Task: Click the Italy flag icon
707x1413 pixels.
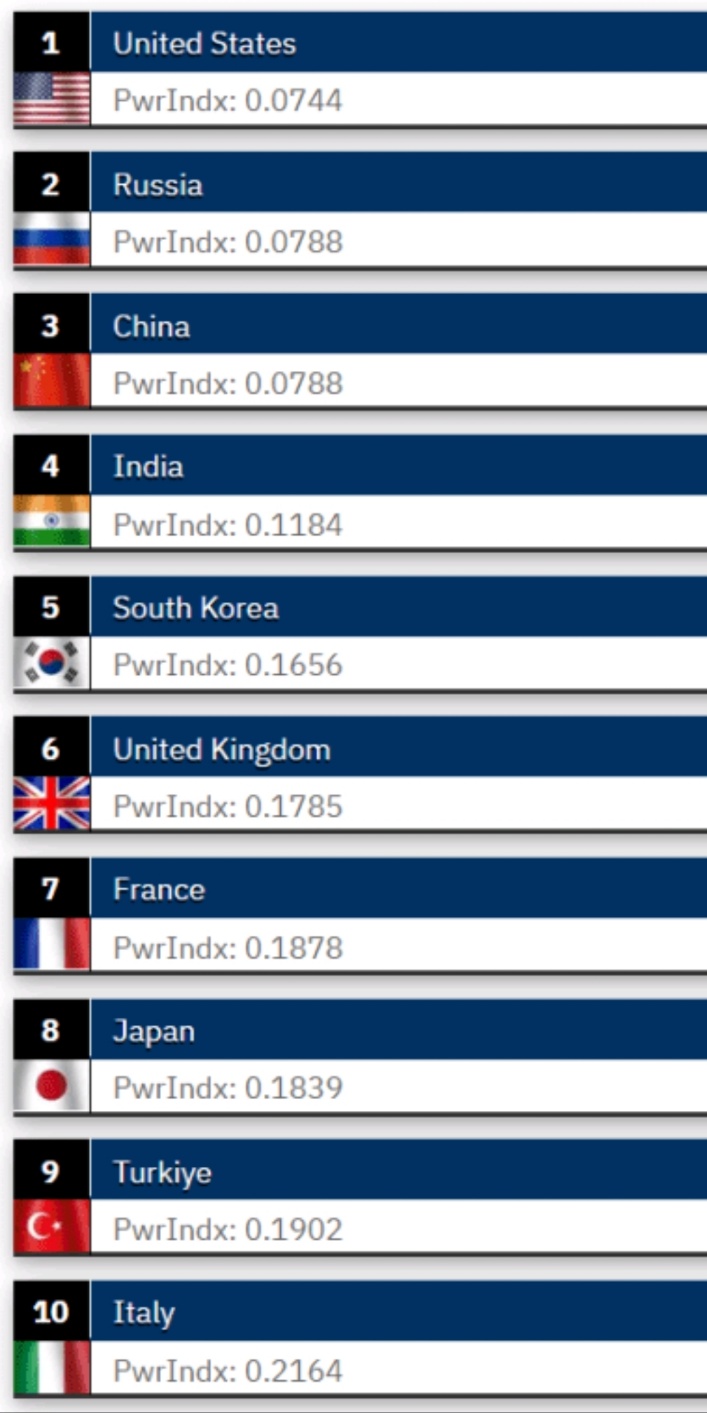Action: pyautogui.click(x=52, y=1369)
